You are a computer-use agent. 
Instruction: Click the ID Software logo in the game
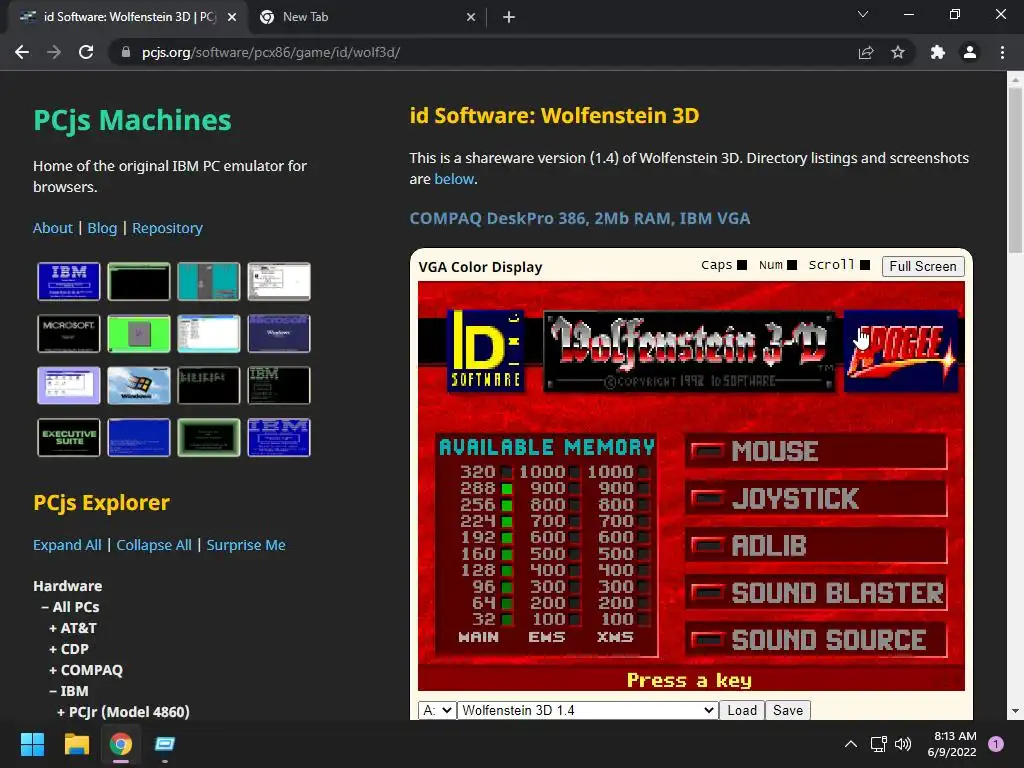tap(486, 350)
